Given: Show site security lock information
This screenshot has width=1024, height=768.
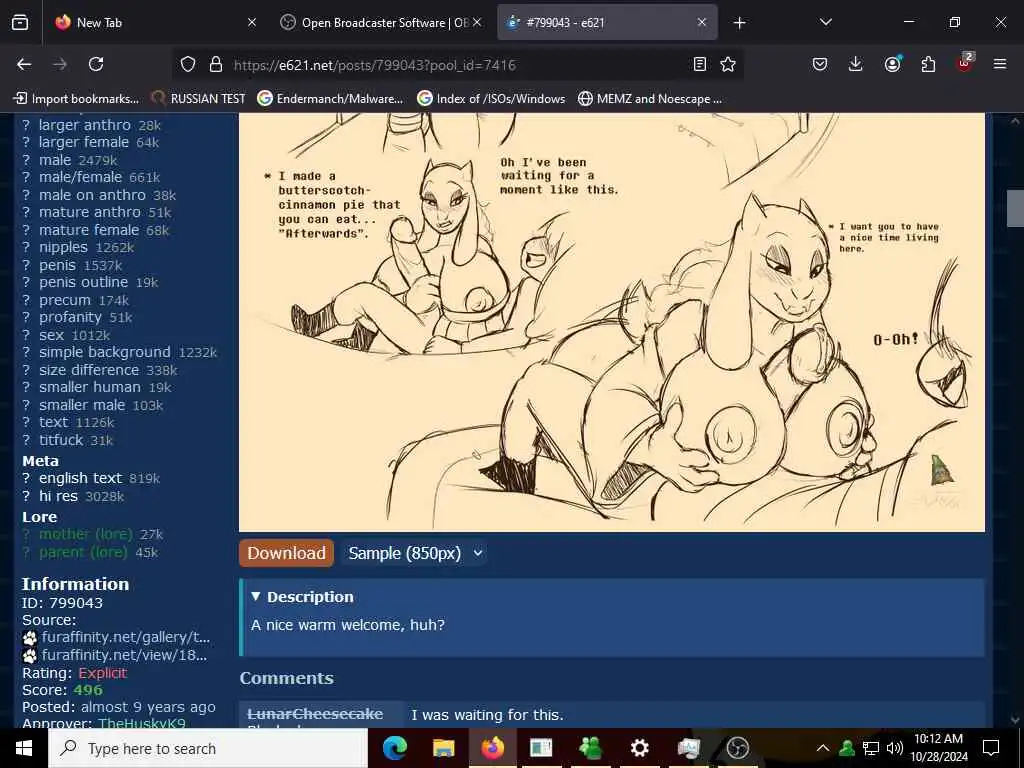Looking at the screenshot, I should pos(216,64).
